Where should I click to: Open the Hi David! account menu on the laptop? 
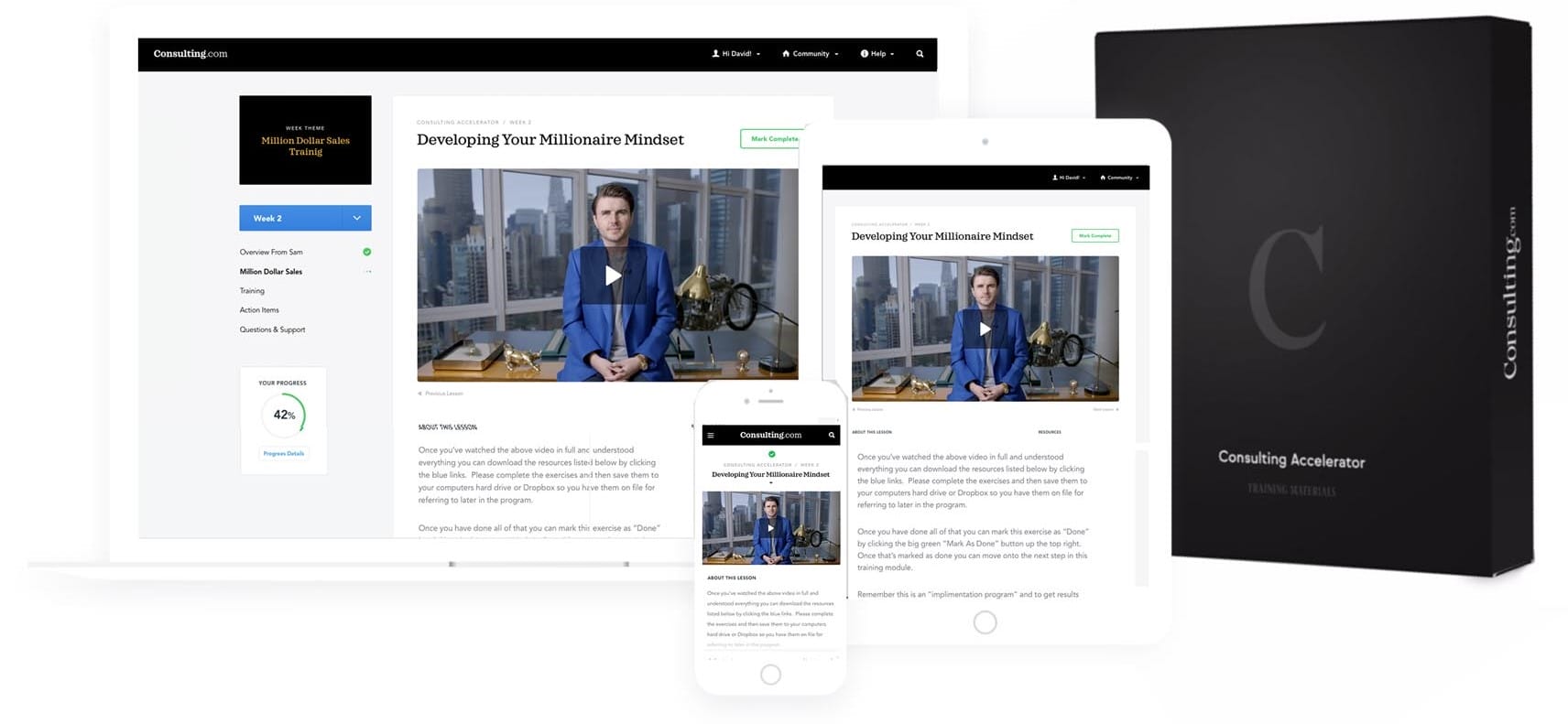coord(736,54)
